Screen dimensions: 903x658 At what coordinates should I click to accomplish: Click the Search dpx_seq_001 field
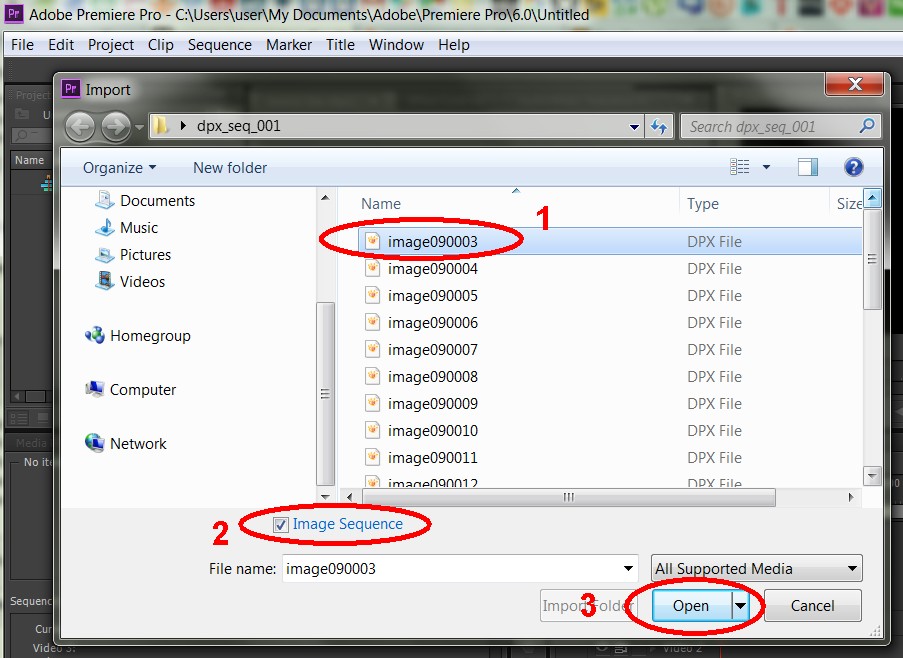(780, 127)
